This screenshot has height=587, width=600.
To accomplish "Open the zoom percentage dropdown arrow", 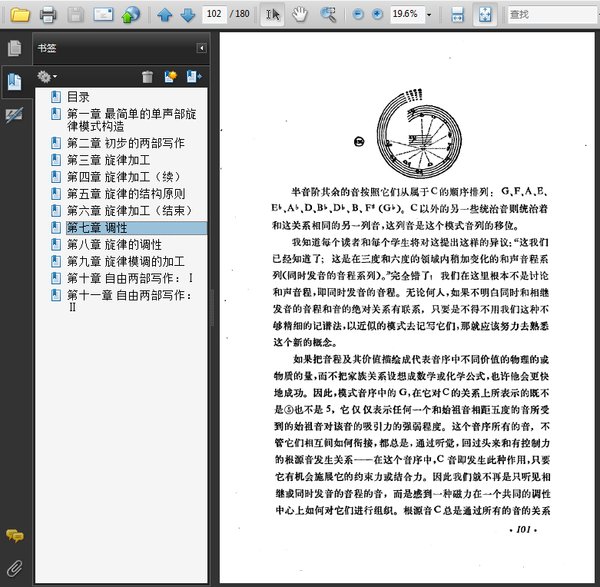I will pyautogui.click(x=428, y=15).
